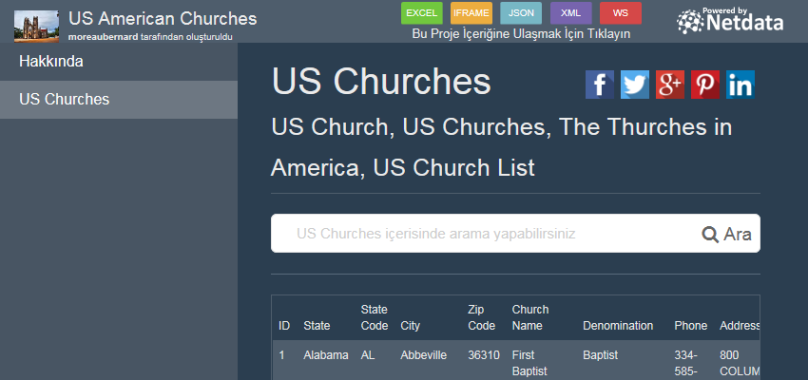Click State Code column header
The width and height of the screenshot is (808, 380).
[x=374, y=318]
